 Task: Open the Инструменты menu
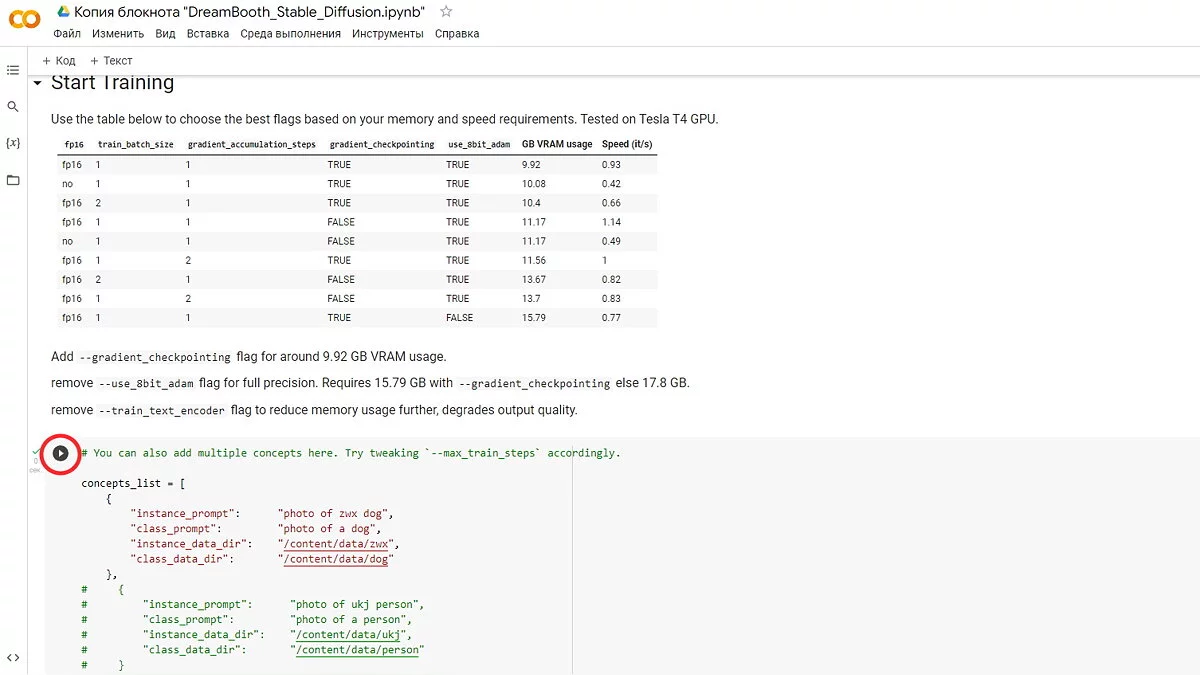pos(387,34)
